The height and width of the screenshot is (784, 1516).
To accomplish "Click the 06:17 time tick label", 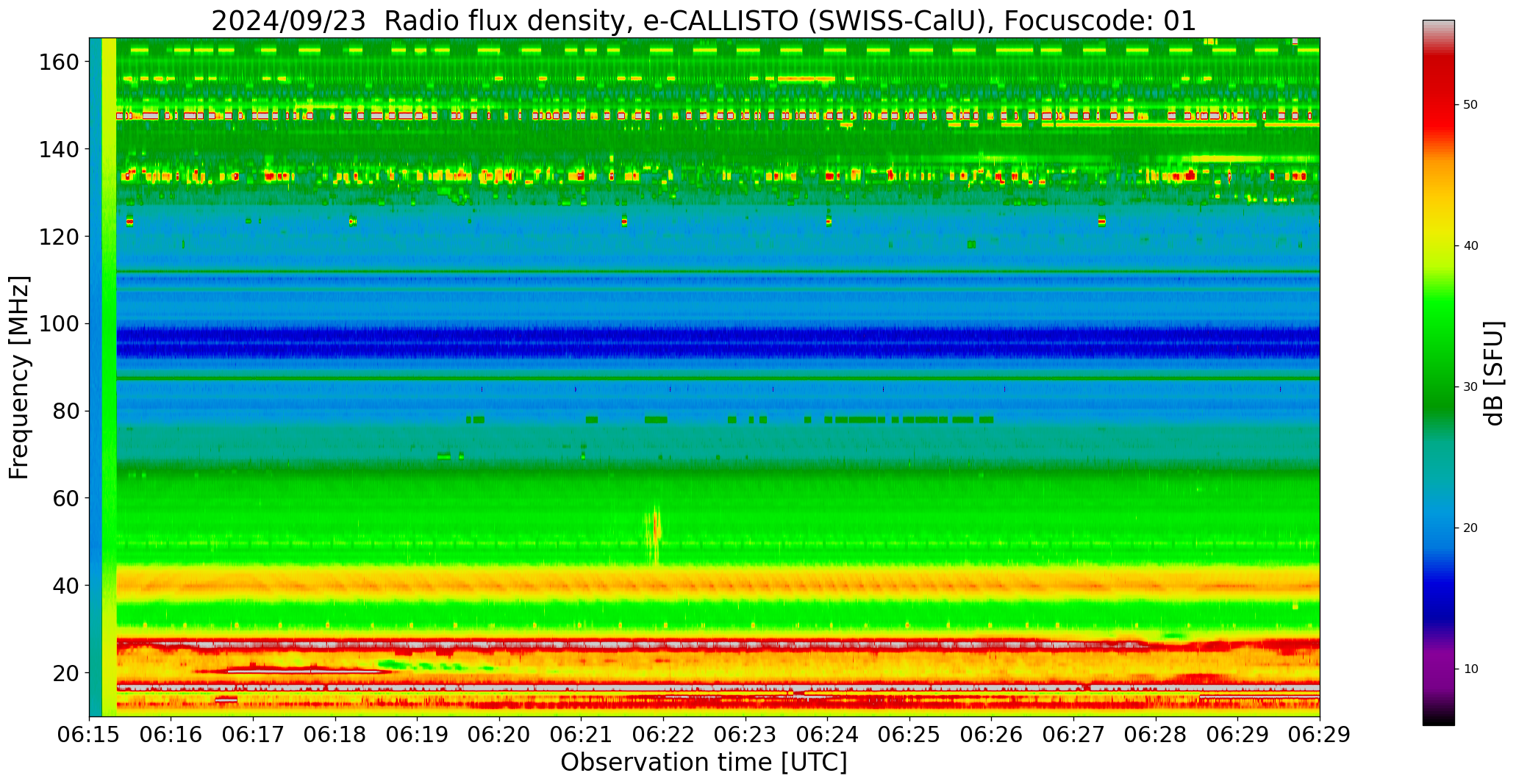I will 254,734.
